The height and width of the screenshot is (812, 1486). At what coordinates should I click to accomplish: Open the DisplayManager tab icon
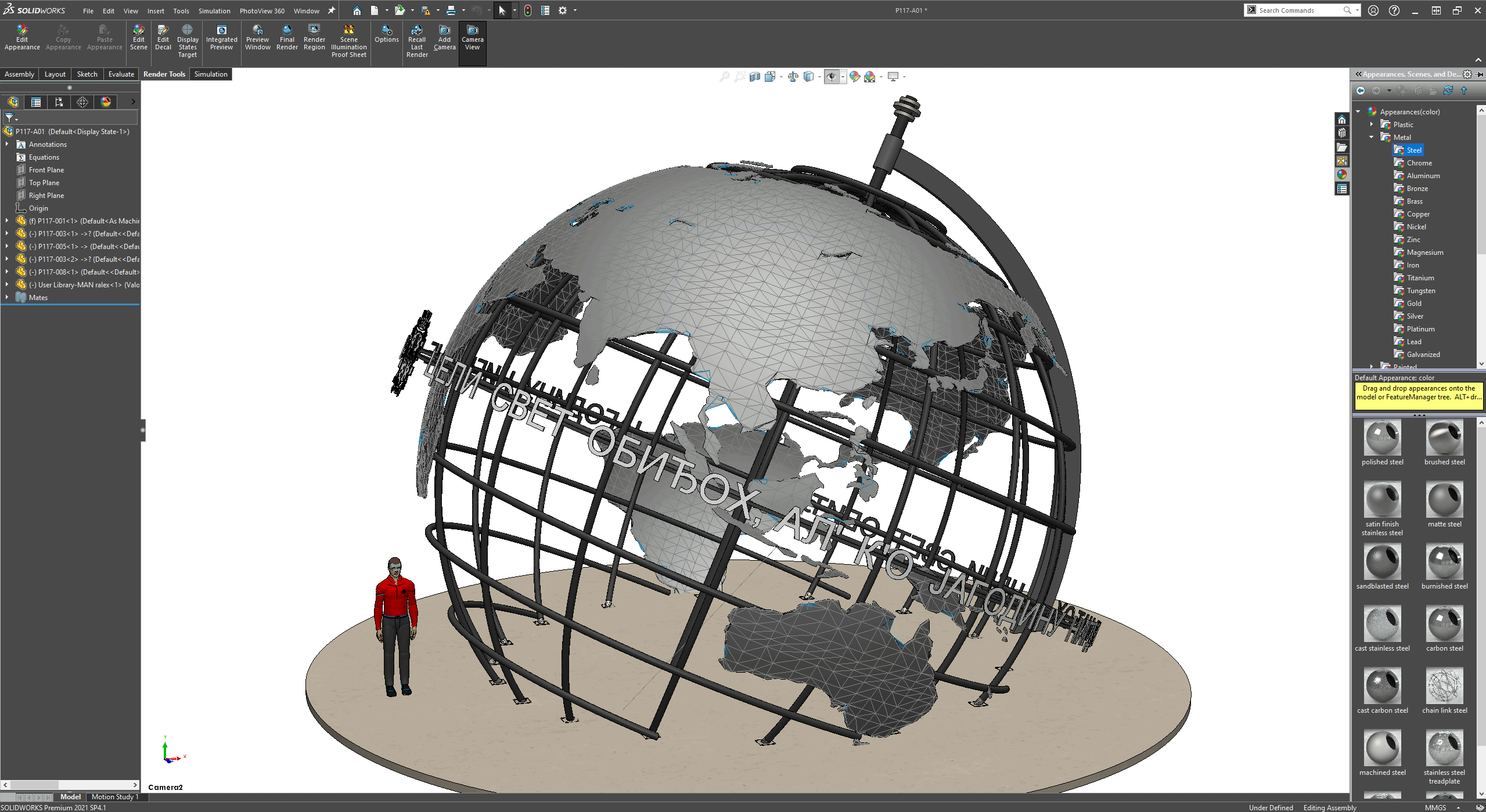[106, 102]
